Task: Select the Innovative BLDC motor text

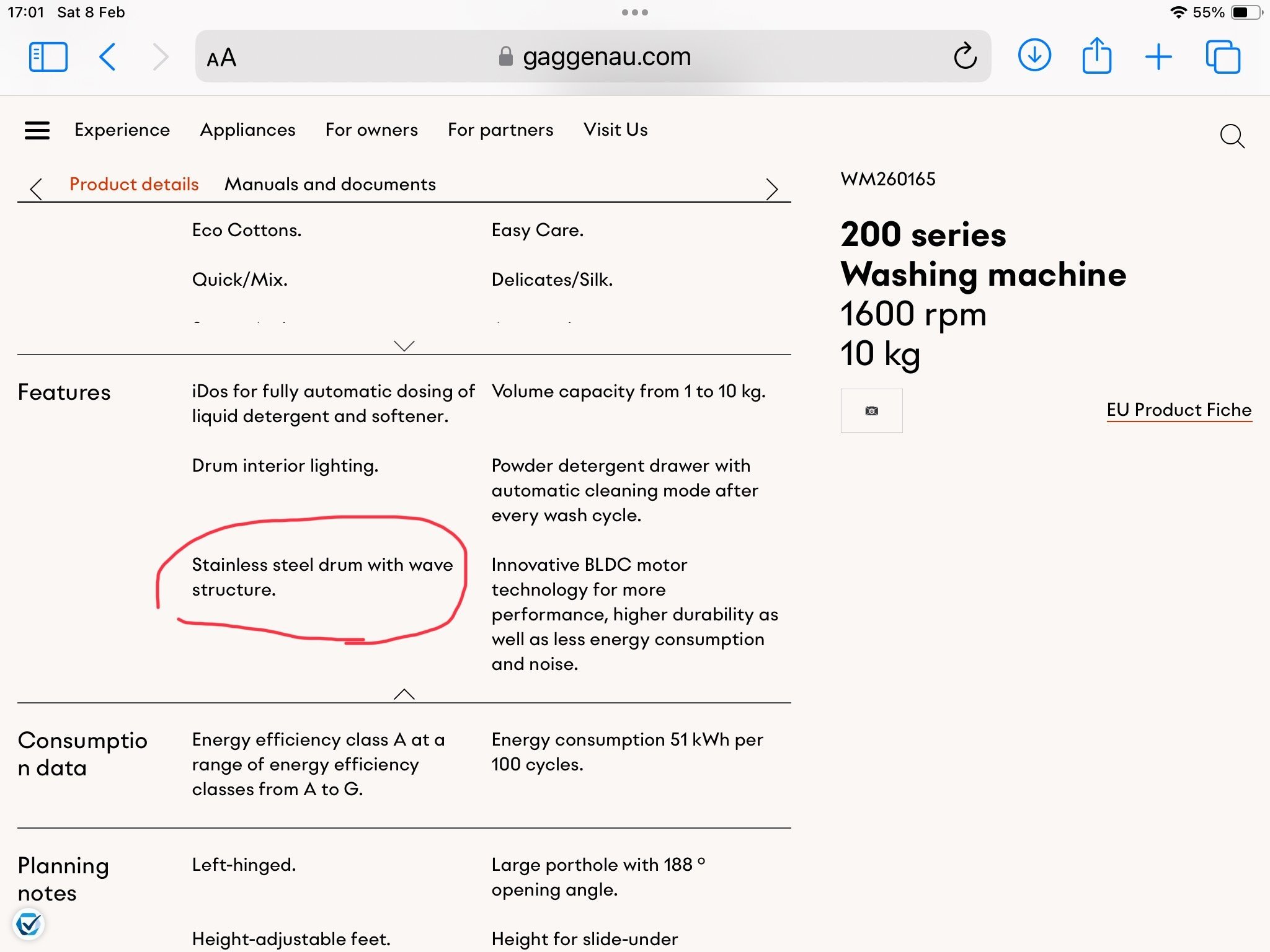Action: coord(635,614)
